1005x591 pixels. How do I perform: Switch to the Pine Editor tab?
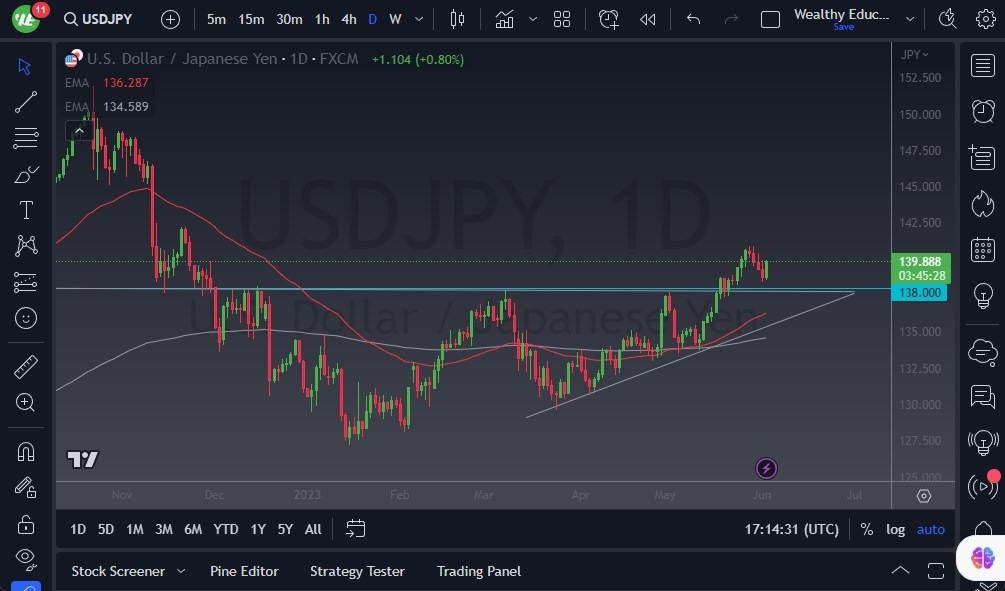(x=244, y=571)
